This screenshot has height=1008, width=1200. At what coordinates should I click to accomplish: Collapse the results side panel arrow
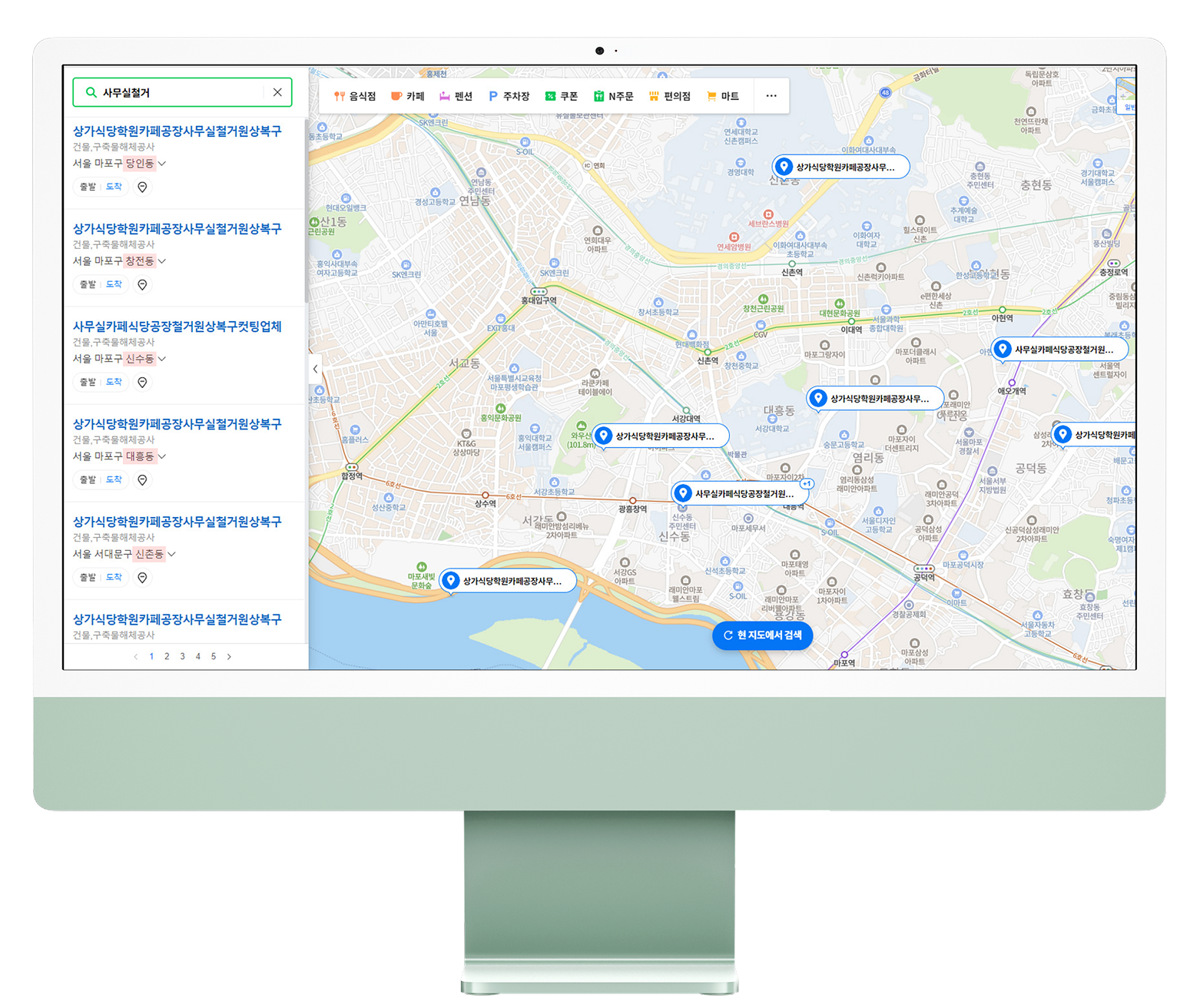(315, 369)
